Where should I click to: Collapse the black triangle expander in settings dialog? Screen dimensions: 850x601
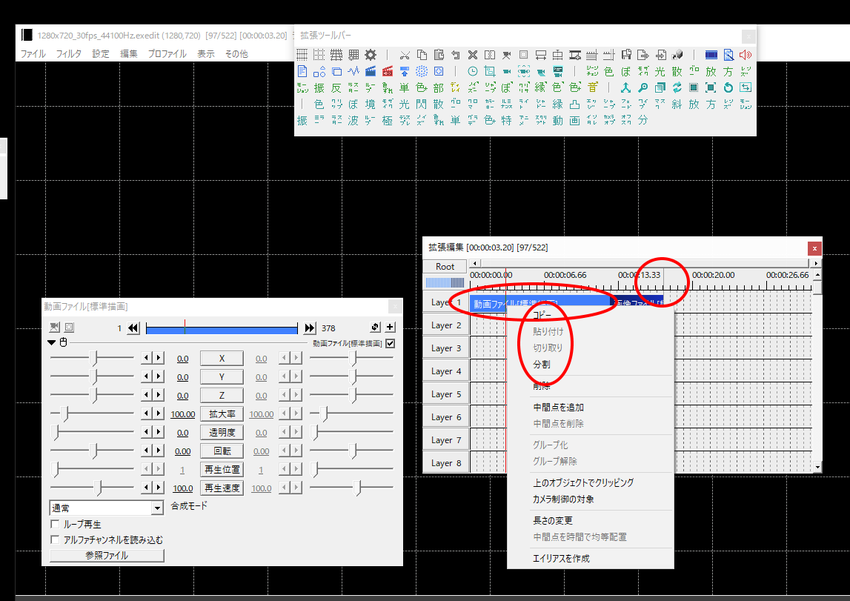click(x=51, y=342)
